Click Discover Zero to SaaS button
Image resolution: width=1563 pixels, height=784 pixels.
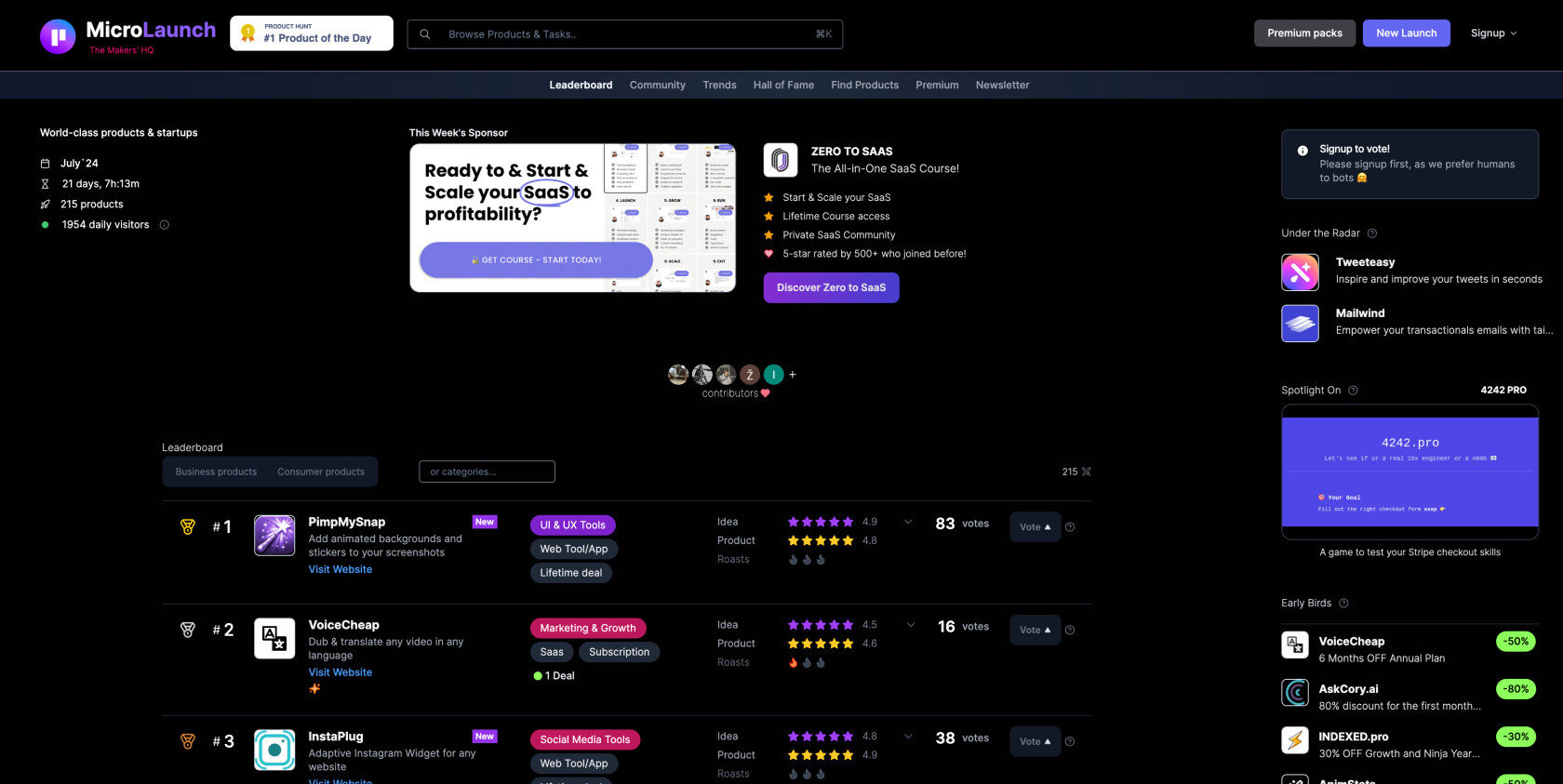point(831,287)
